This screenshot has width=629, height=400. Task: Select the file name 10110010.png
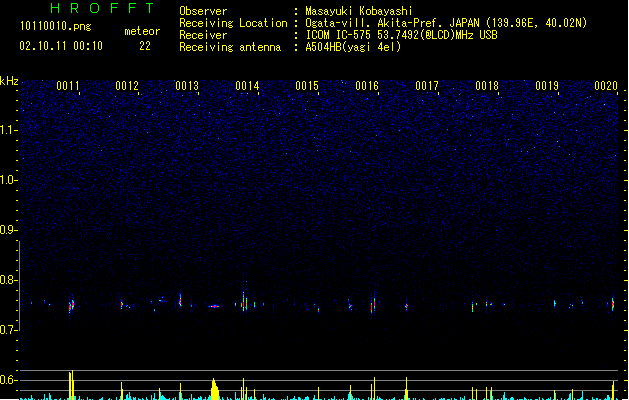click(56, 26)
